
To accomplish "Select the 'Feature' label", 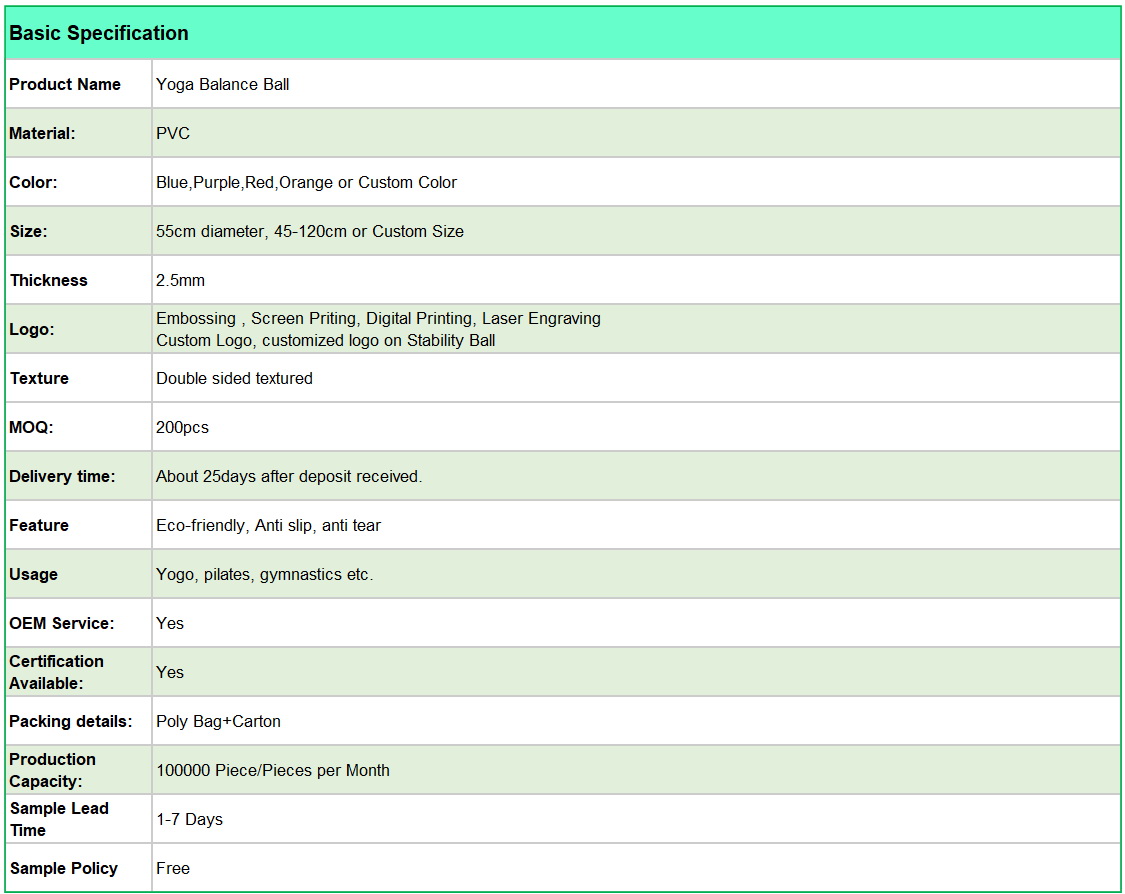I will tap(39, 525).
